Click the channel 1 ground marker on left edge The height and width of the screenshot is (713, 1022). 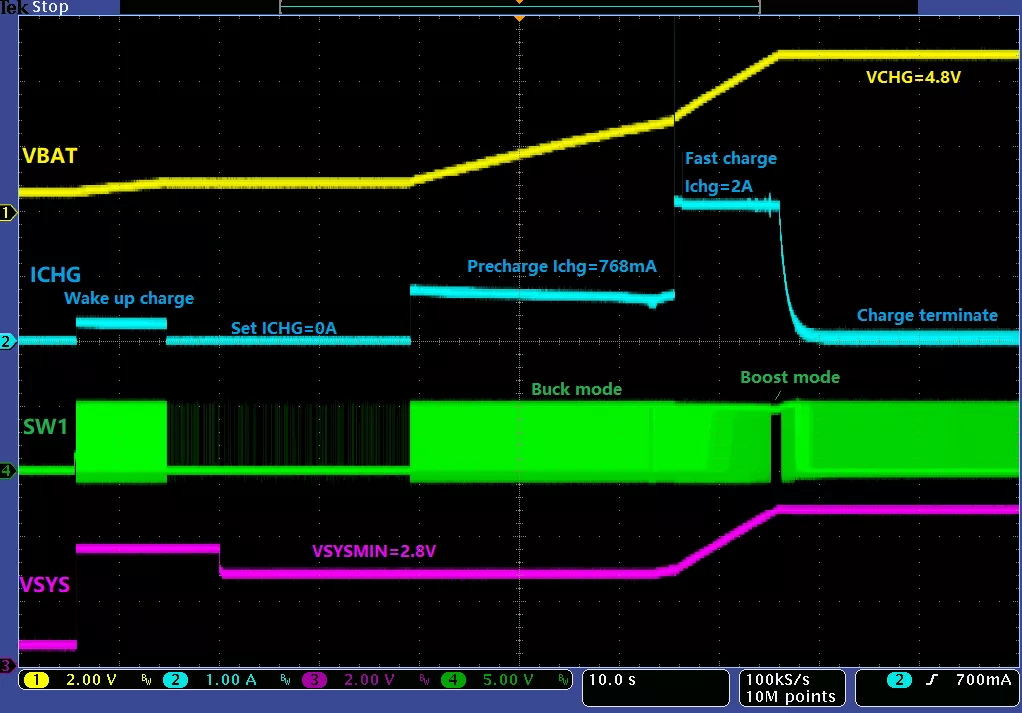click(8, 212)
